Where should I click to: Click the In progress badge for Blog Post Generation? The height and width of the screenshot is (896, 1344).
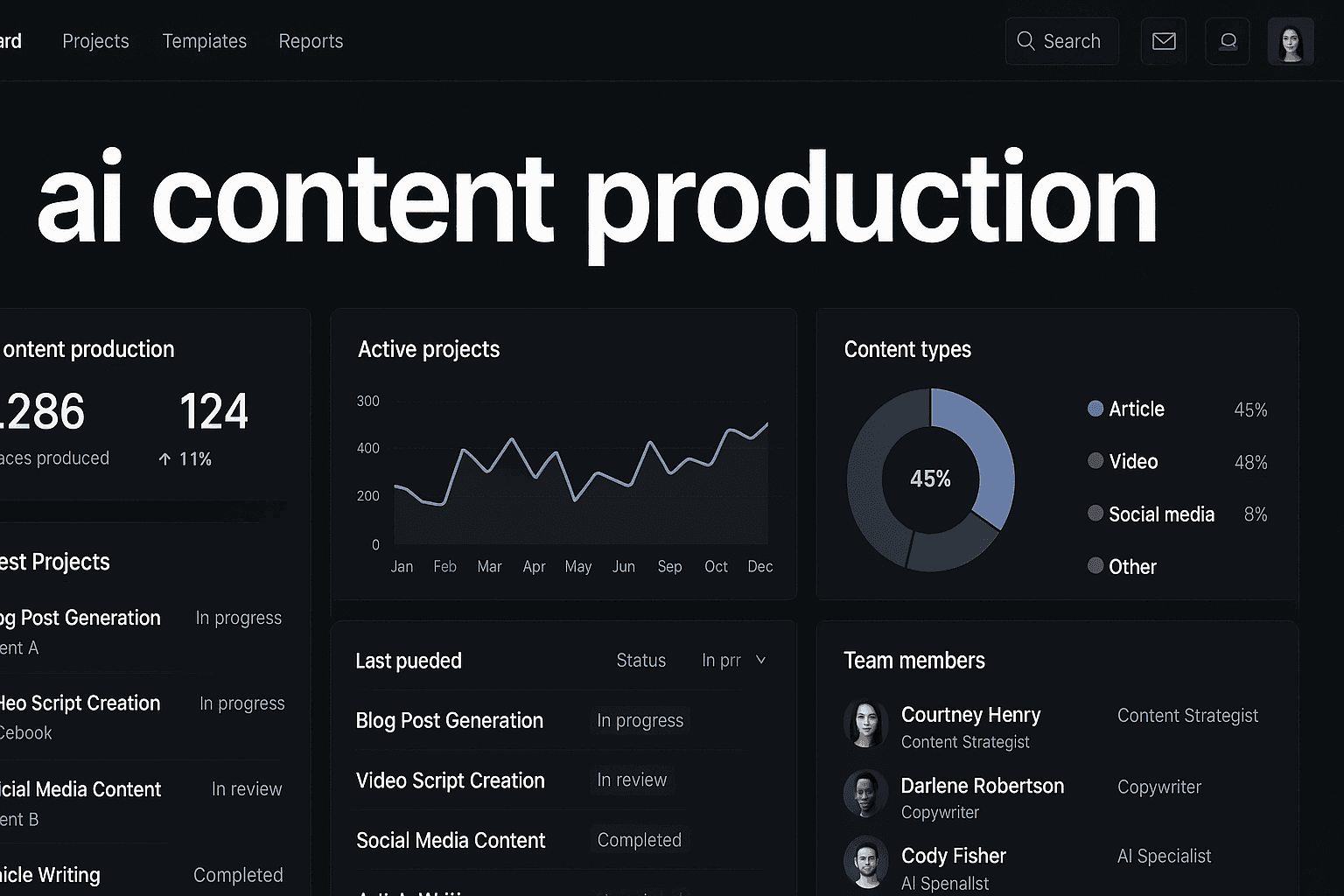pos(640,720)
